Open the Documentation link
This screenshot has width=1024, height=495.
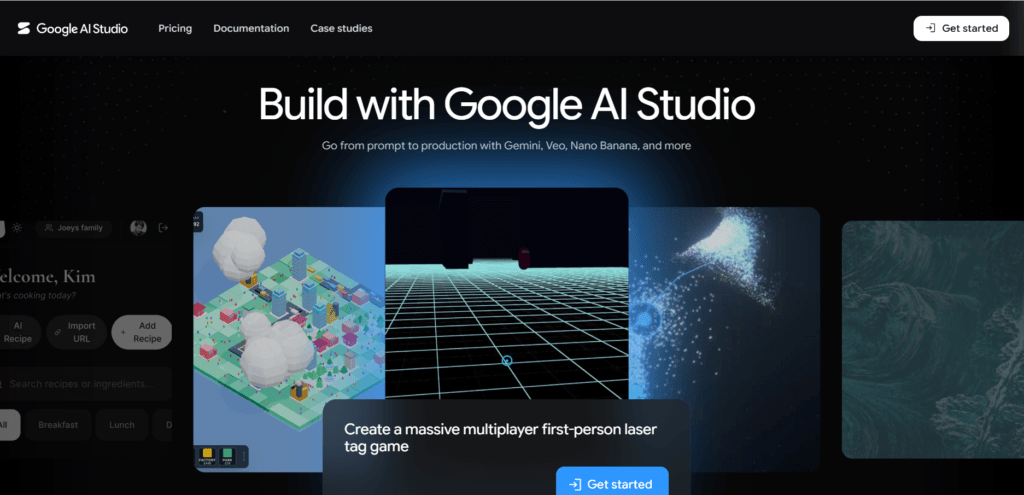[x=251, y=29]
